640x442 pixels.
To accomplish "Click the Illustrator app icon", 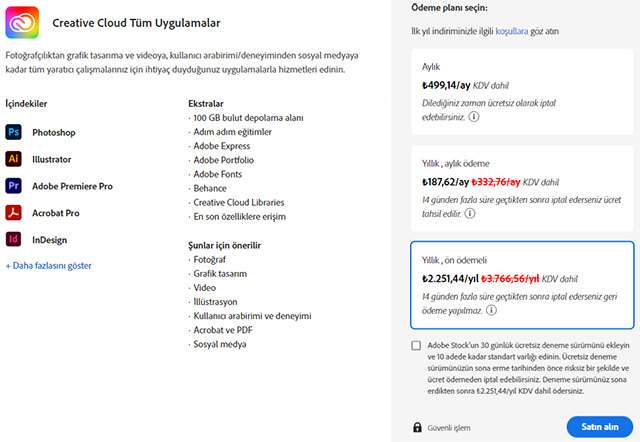I will (14, 159).
